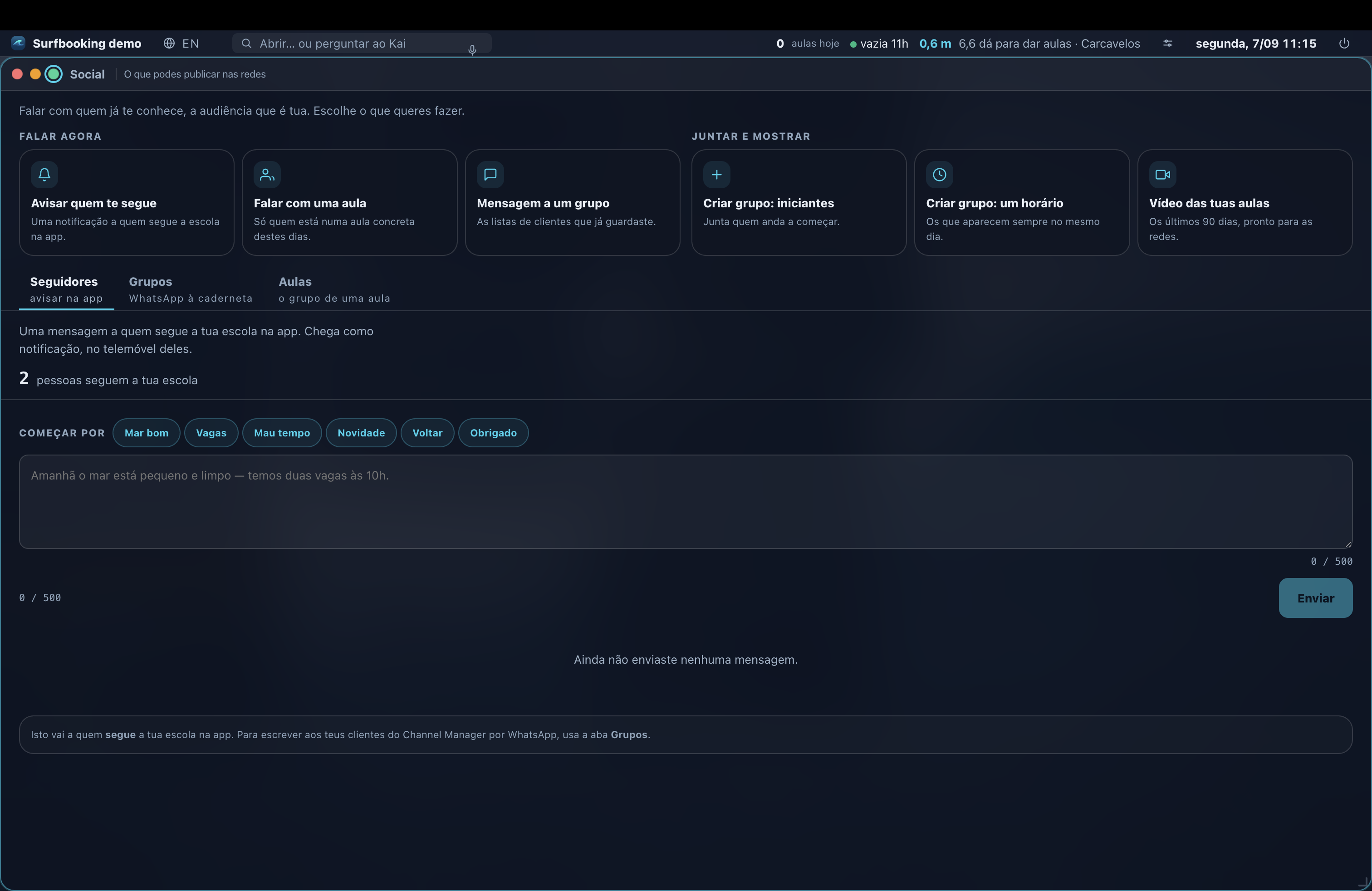Click the bell icon on Avisar quem te segue
This screenshot has height=891, width=1372.
point(44,175)
